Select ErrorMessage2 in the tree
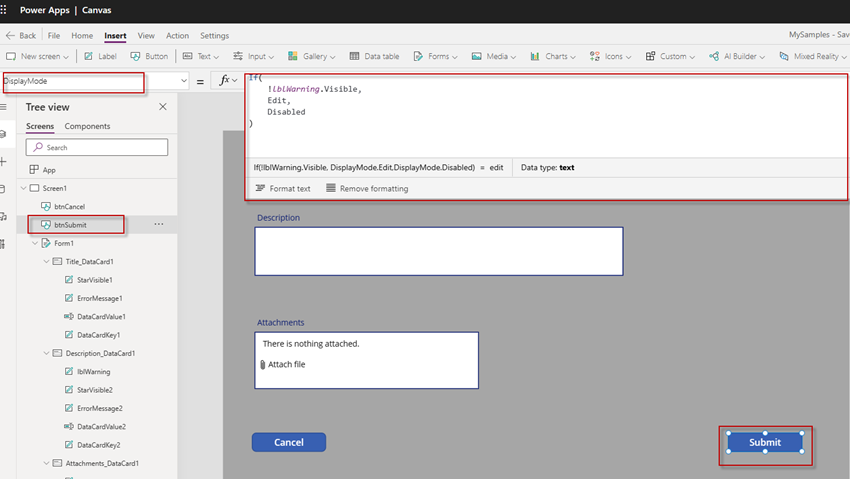The width and height of the screenshot is (850, 479). 100,409
